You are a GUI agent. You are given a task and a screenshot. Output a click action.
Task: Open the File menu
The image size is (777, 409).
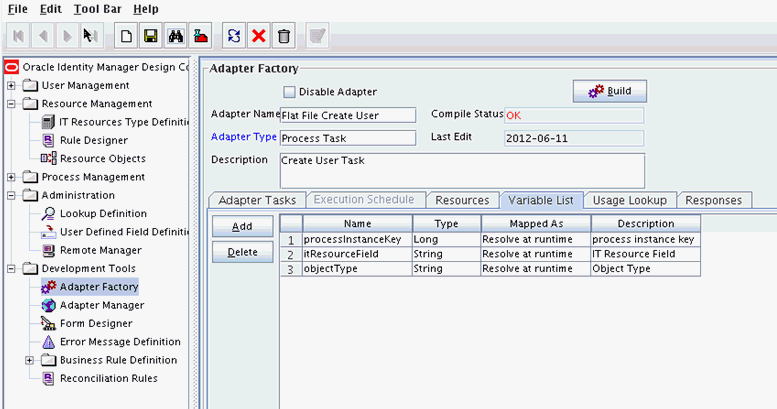coord(17,9)
